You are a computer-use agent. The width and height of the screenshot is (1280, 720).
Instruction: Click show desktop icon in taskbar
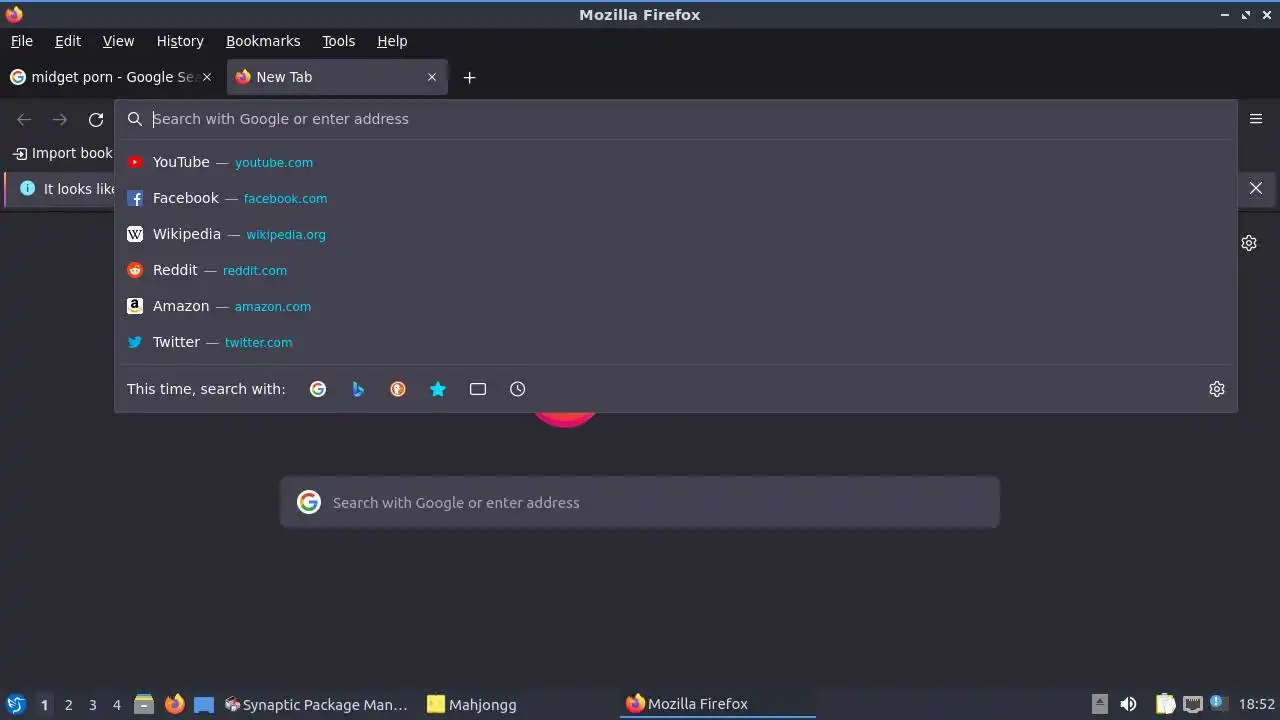tap(204, 704)
